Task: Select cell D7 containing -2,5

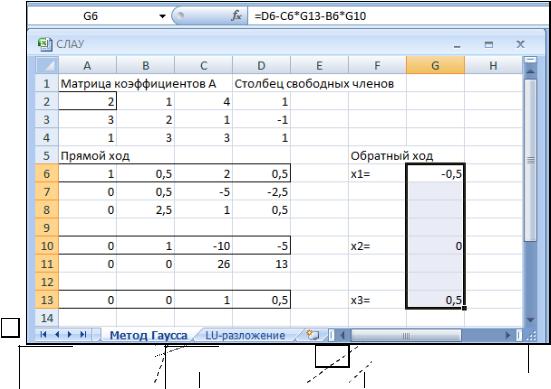Action: [261, 192]
